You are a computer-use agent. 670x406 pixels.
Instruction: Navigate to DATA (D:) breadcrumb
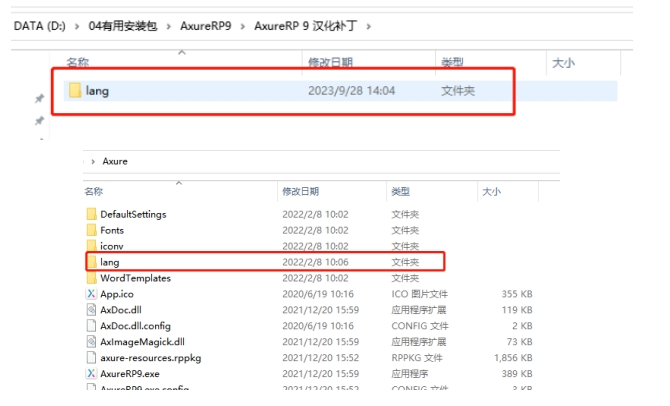[38, 25]
